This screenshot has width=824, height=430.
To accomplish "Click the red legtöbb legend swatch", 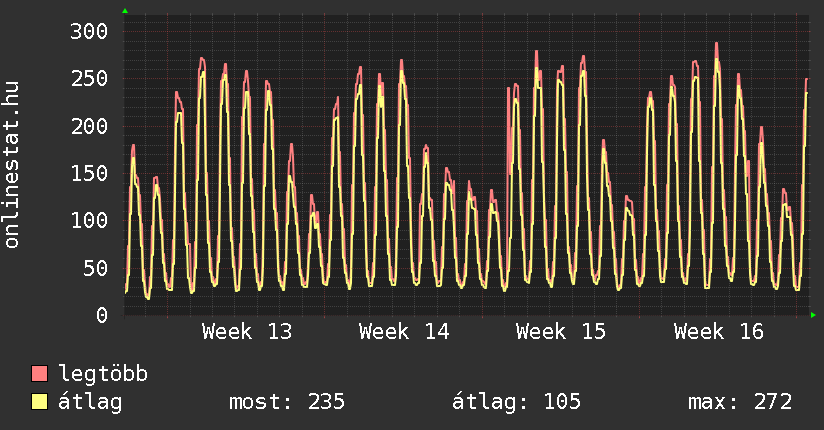I will 40,374.
